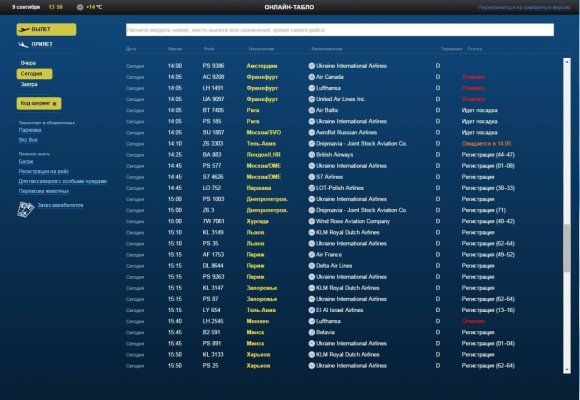
Task: Click Lufthansa logo on LH 2545 row
Action: coord(311,321)
